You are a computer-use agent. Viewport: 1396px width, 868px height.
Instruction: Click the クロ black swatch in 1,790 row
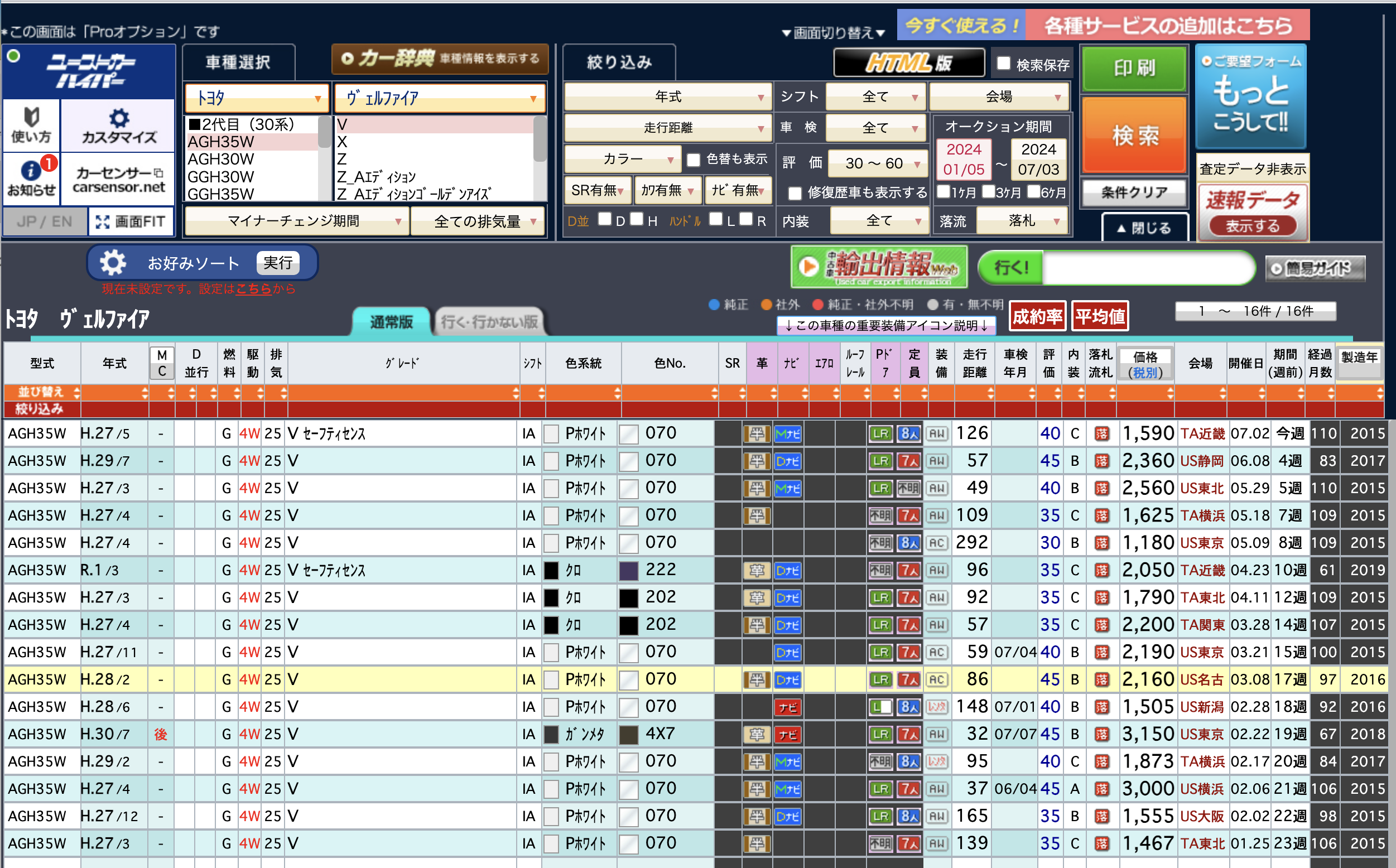tap(551, 597)
